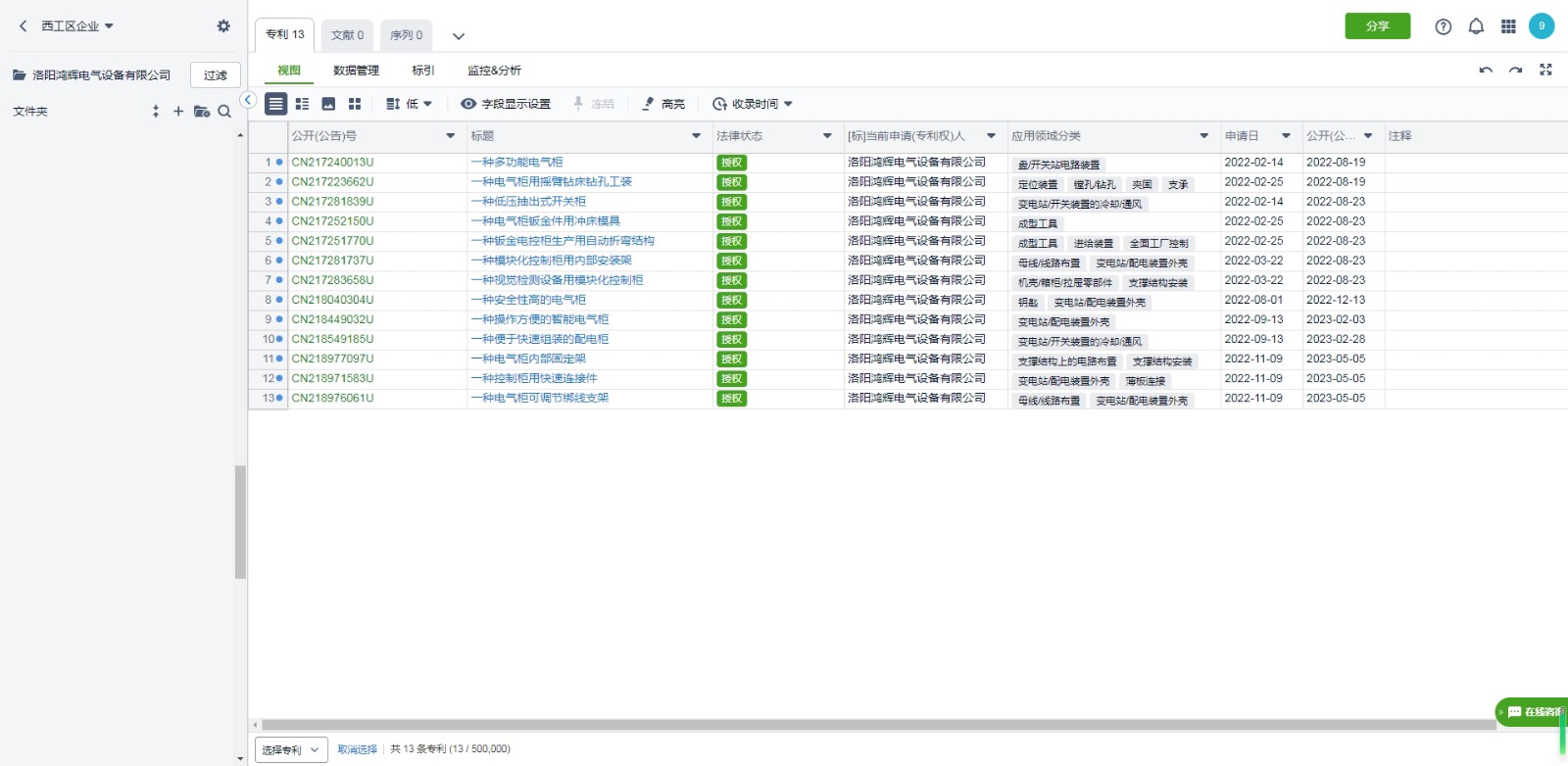Viewport: 1568px width, 766px height.
Task: Click date cell 2022-12-13 in row 8
Action: pos(1336,300)
